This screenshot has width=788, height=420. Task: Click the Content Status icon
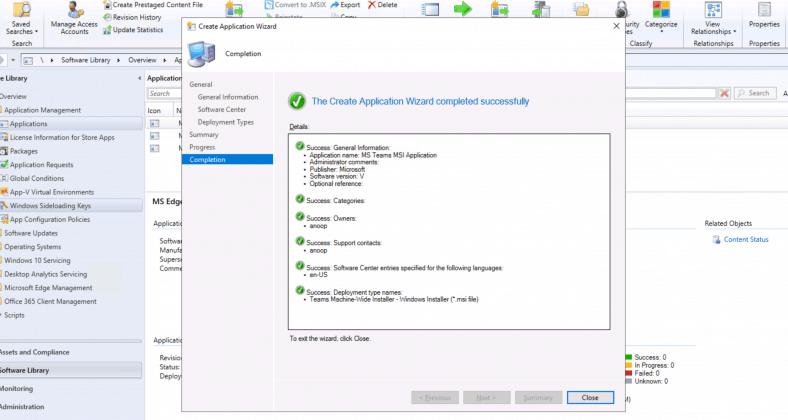pos(717,240)
